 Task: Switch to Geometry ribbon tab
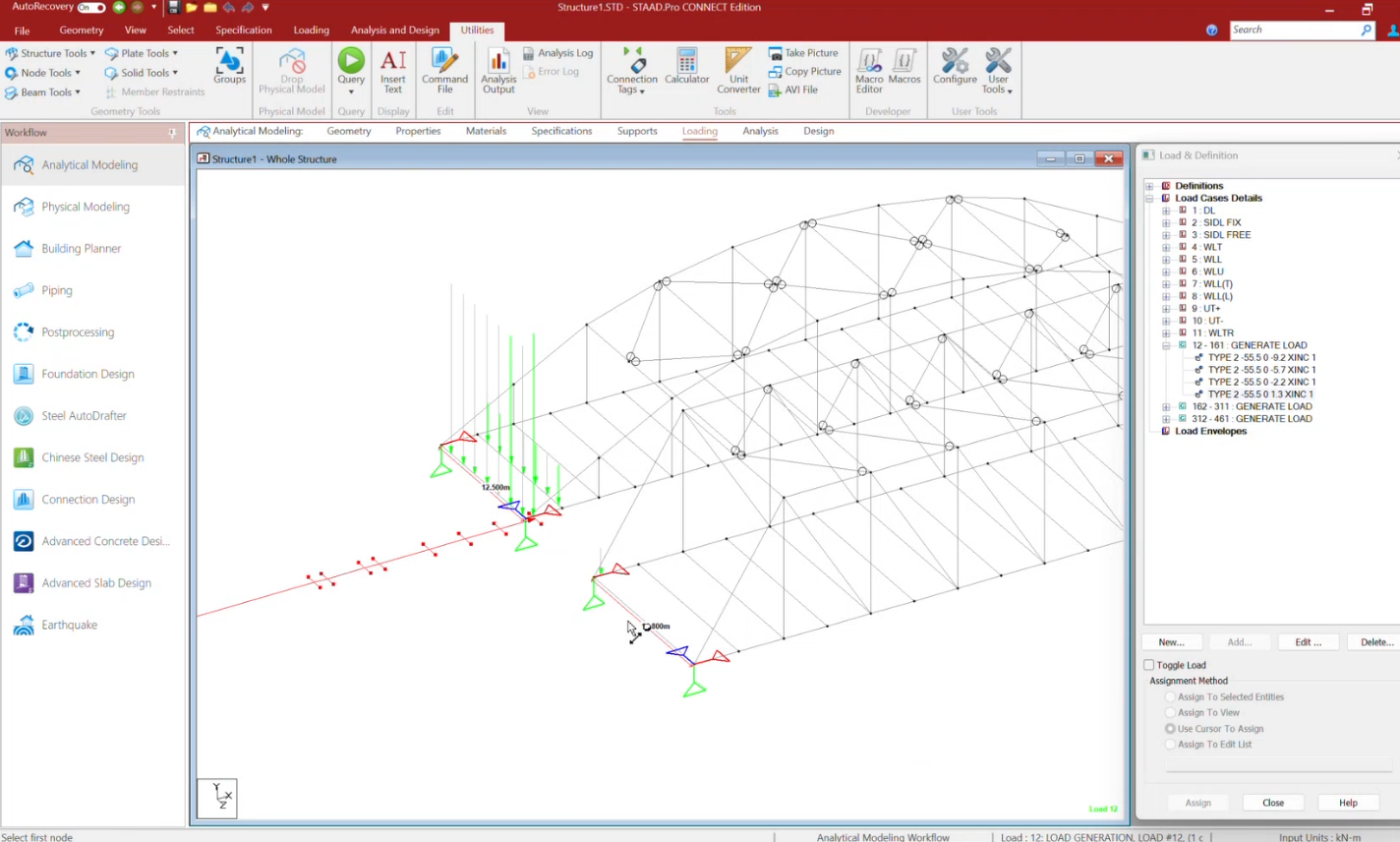pyautogui.click(x=82, y=30)
